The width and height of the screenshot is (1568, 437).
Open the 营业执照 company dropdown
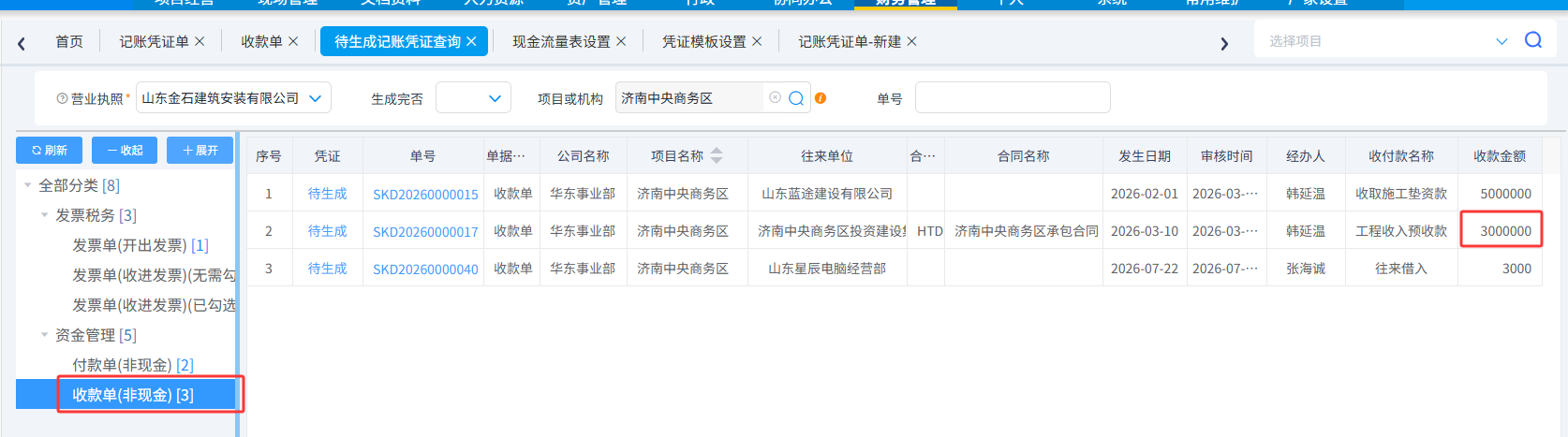pos(315,98)
